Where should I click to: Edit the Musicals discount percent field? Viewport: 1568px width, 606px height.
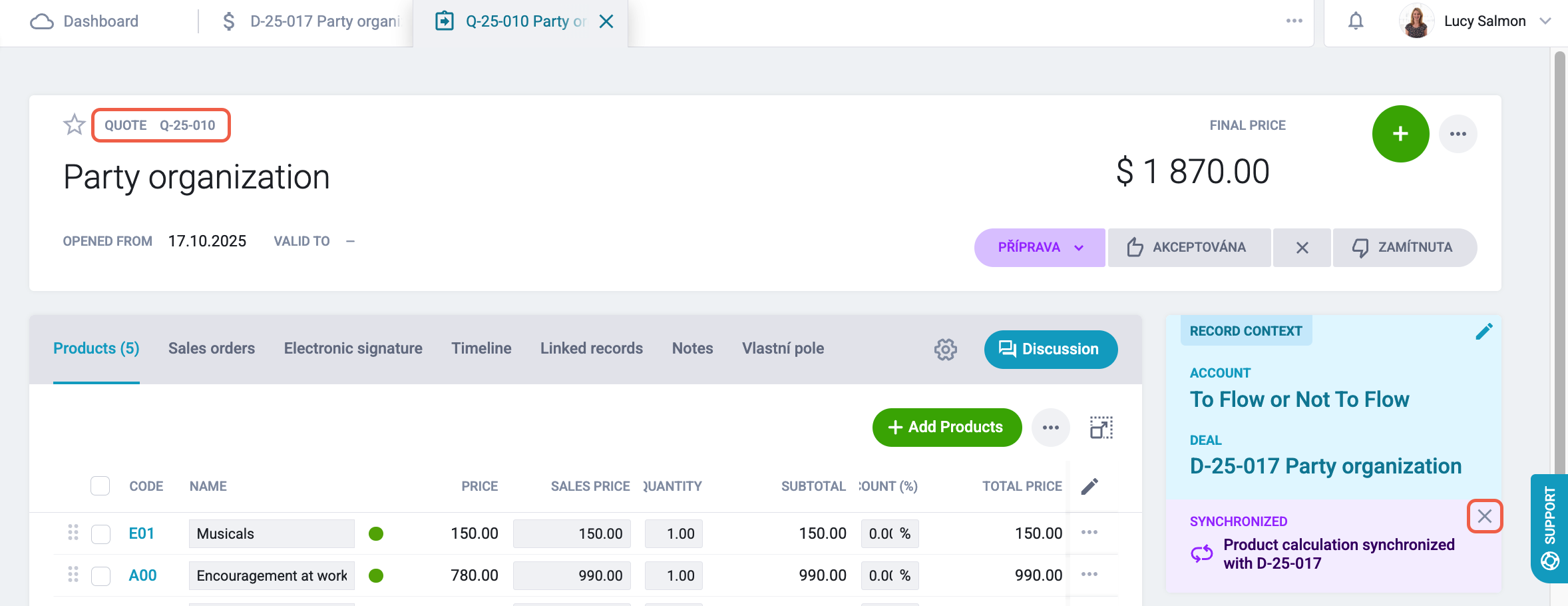tap(890, 533)
